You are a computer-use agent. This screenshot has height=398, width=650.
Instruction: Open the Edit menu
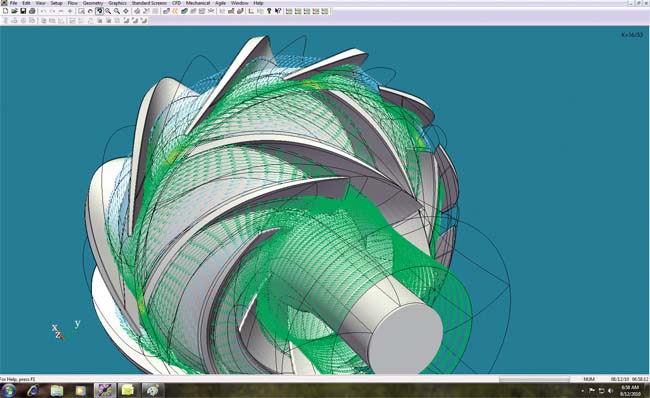coord(26,3)
